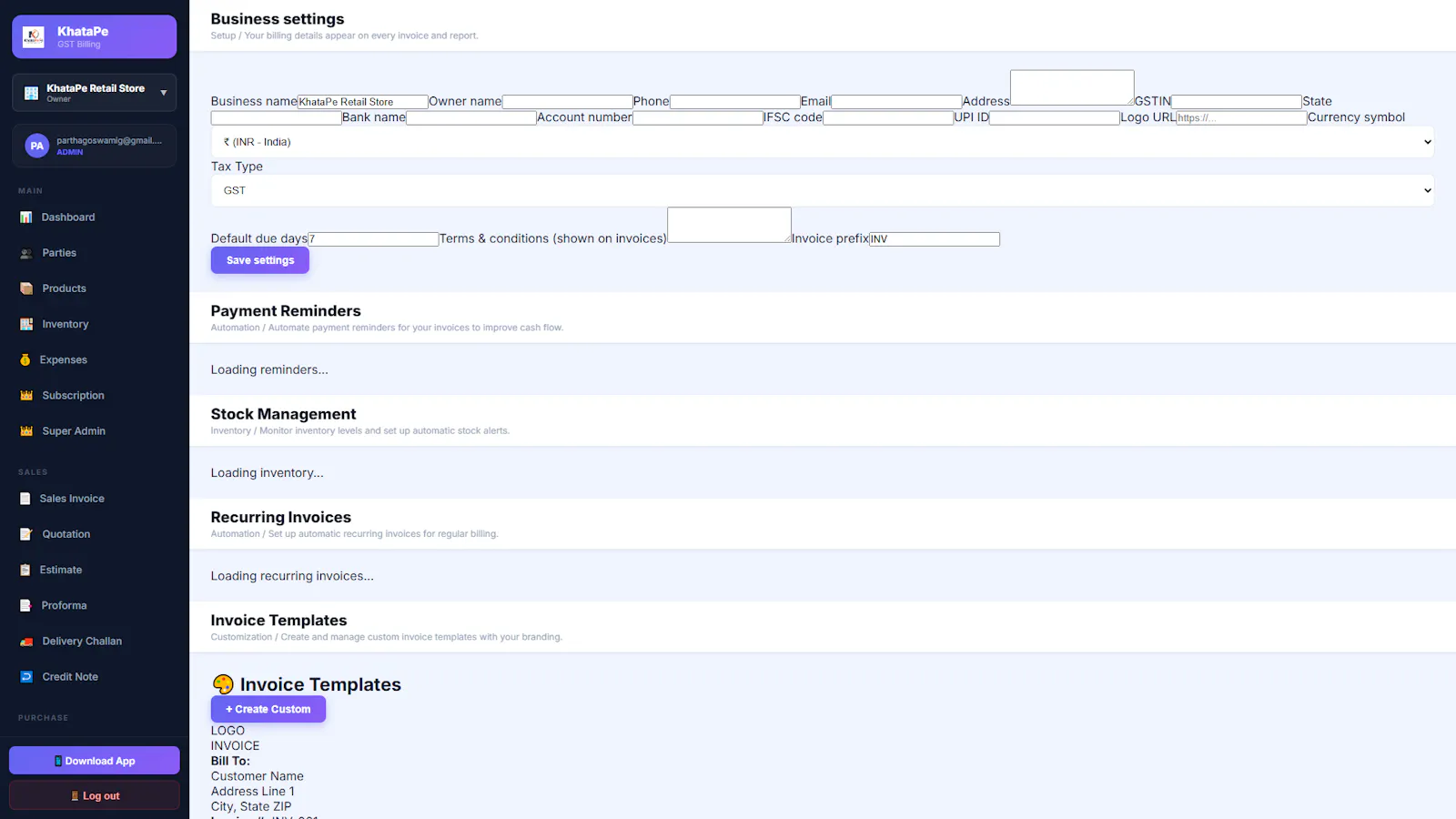The image size is (1456, 819).
Task: Click the Estimate clipboard icon
Action: pos(25,570)
